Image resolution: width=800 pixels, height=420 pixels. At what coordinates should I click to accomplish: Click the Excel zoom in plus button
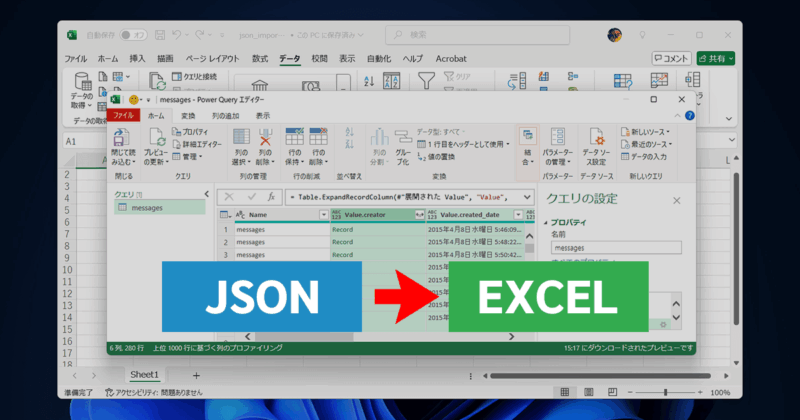699,392
